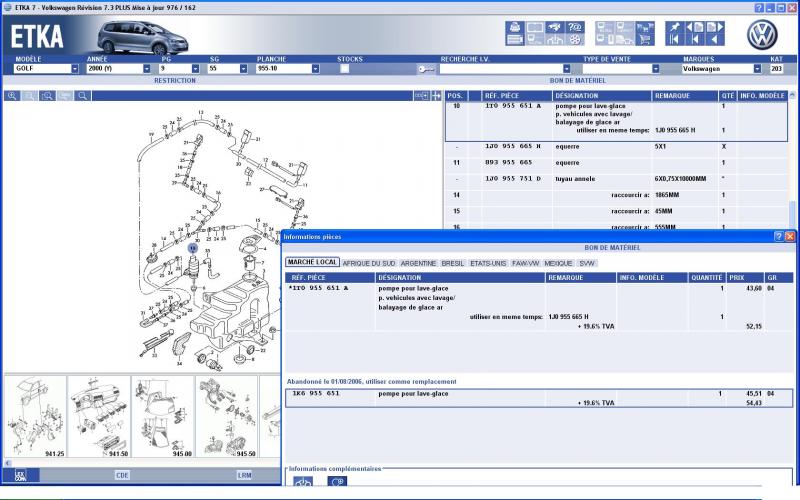Screen dimensions: 800x500
Task: Switch to the MEXIQUE tab
Action: pyautogui.click(x=558, y=263)
